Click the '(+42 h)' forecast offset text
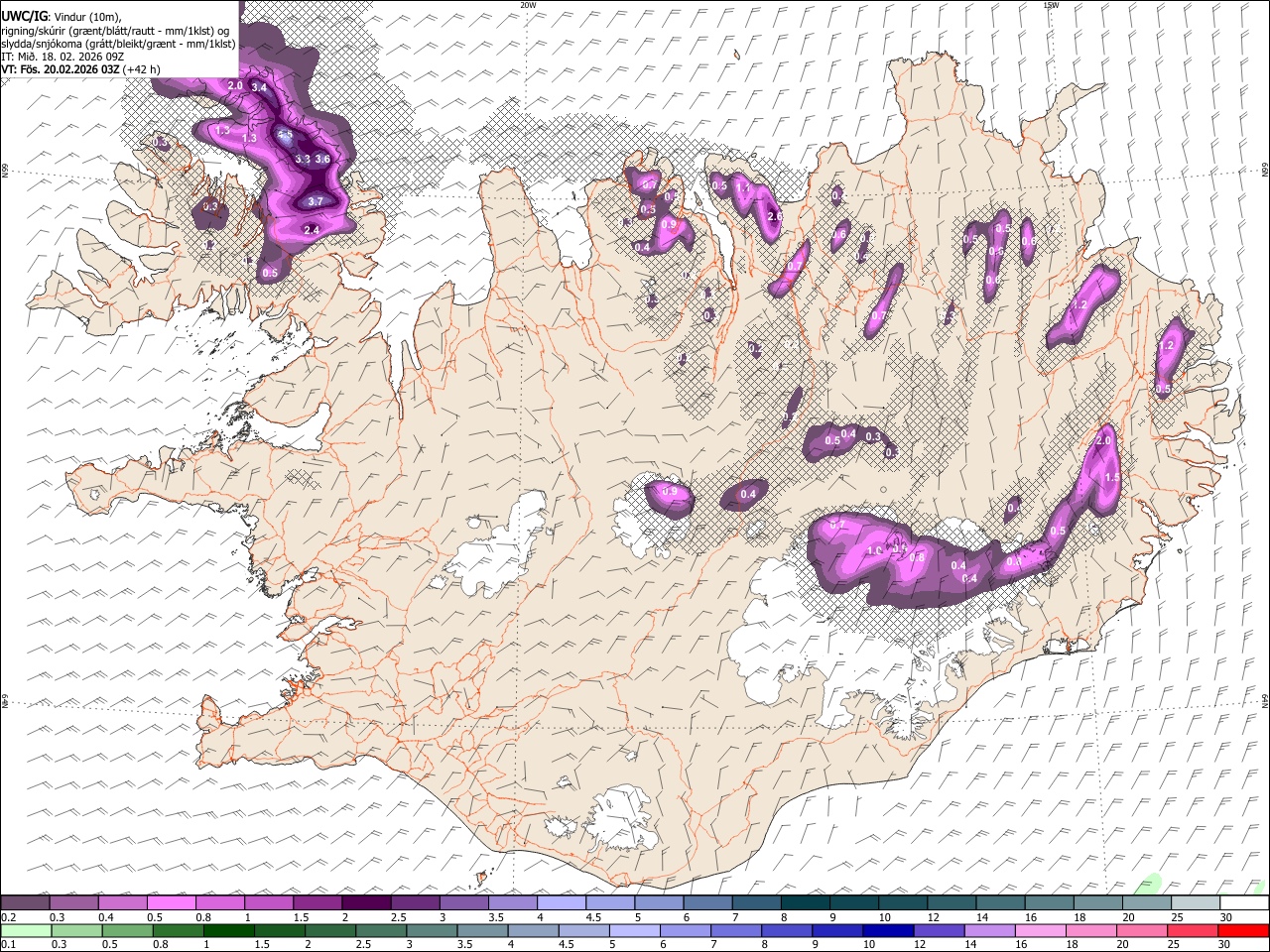This screenshot has width=1270, height=952. (x=142, y=69)
